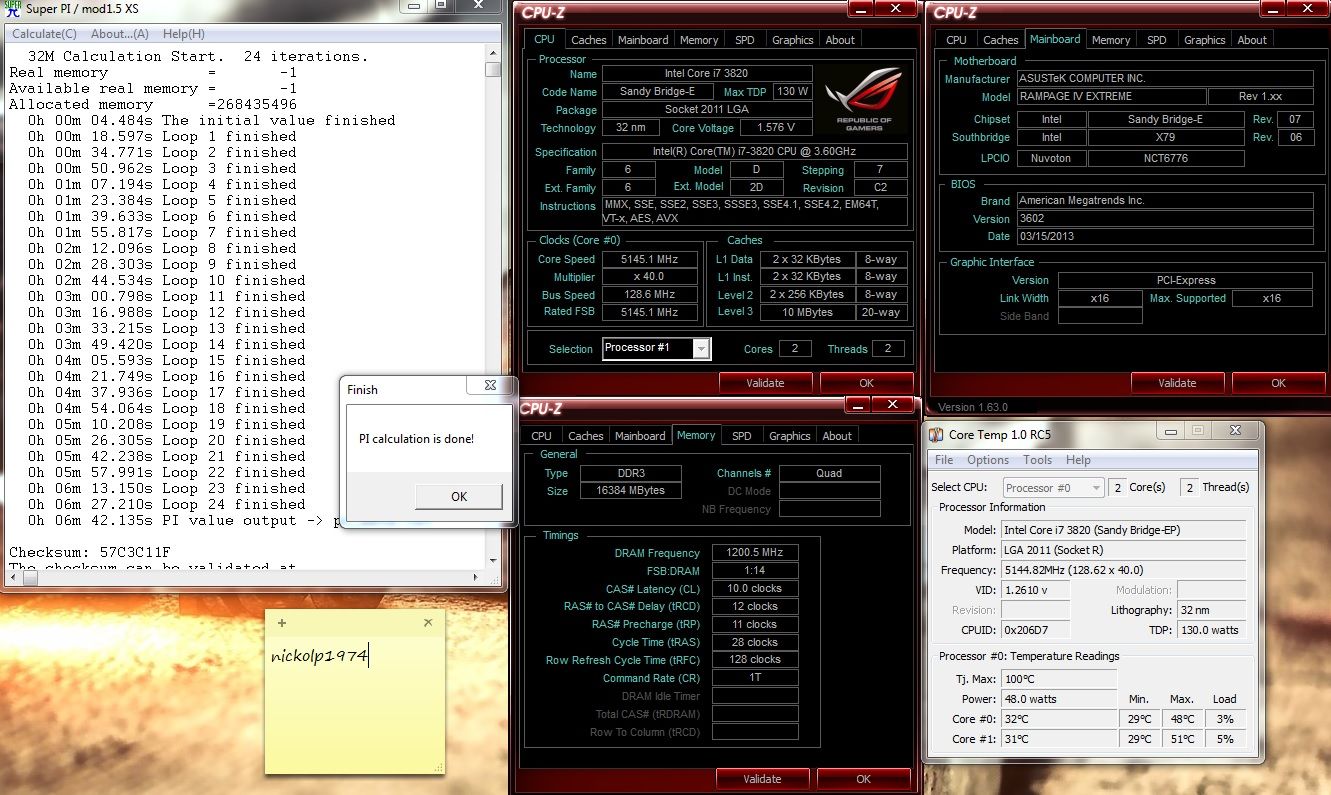The height and width of the screenshot is (795, 1331).
Task: Click the Bus Speed 128.6 MHz field
Action: coord(650,295)
